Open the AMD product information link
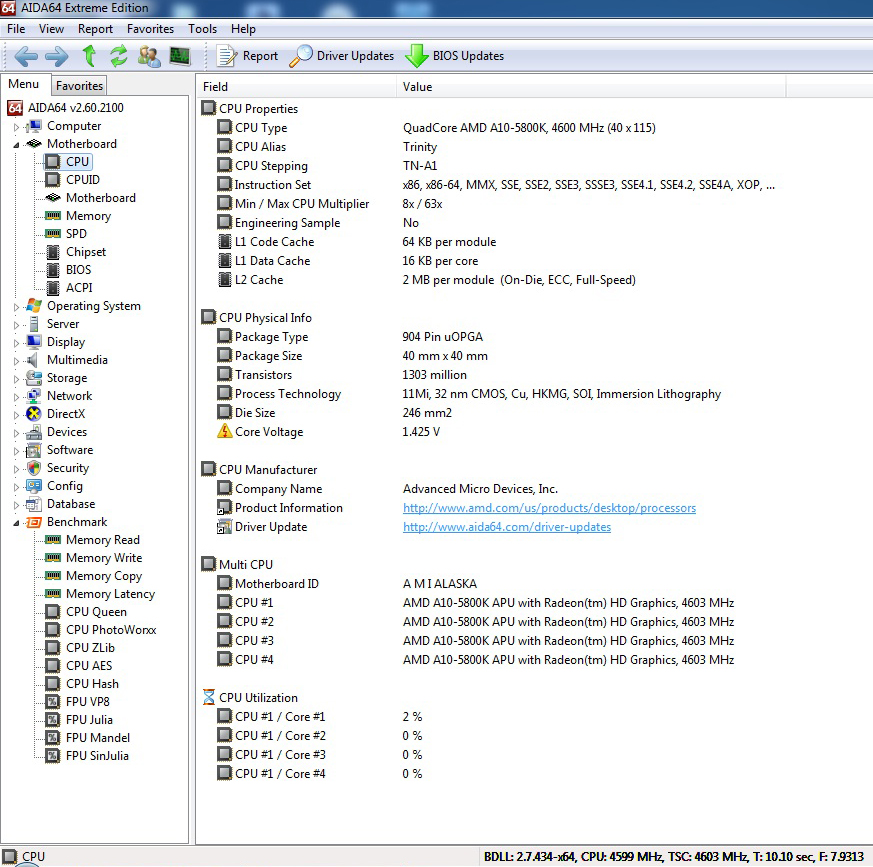This screenshot has height=867, width=873. coord(549,508)
